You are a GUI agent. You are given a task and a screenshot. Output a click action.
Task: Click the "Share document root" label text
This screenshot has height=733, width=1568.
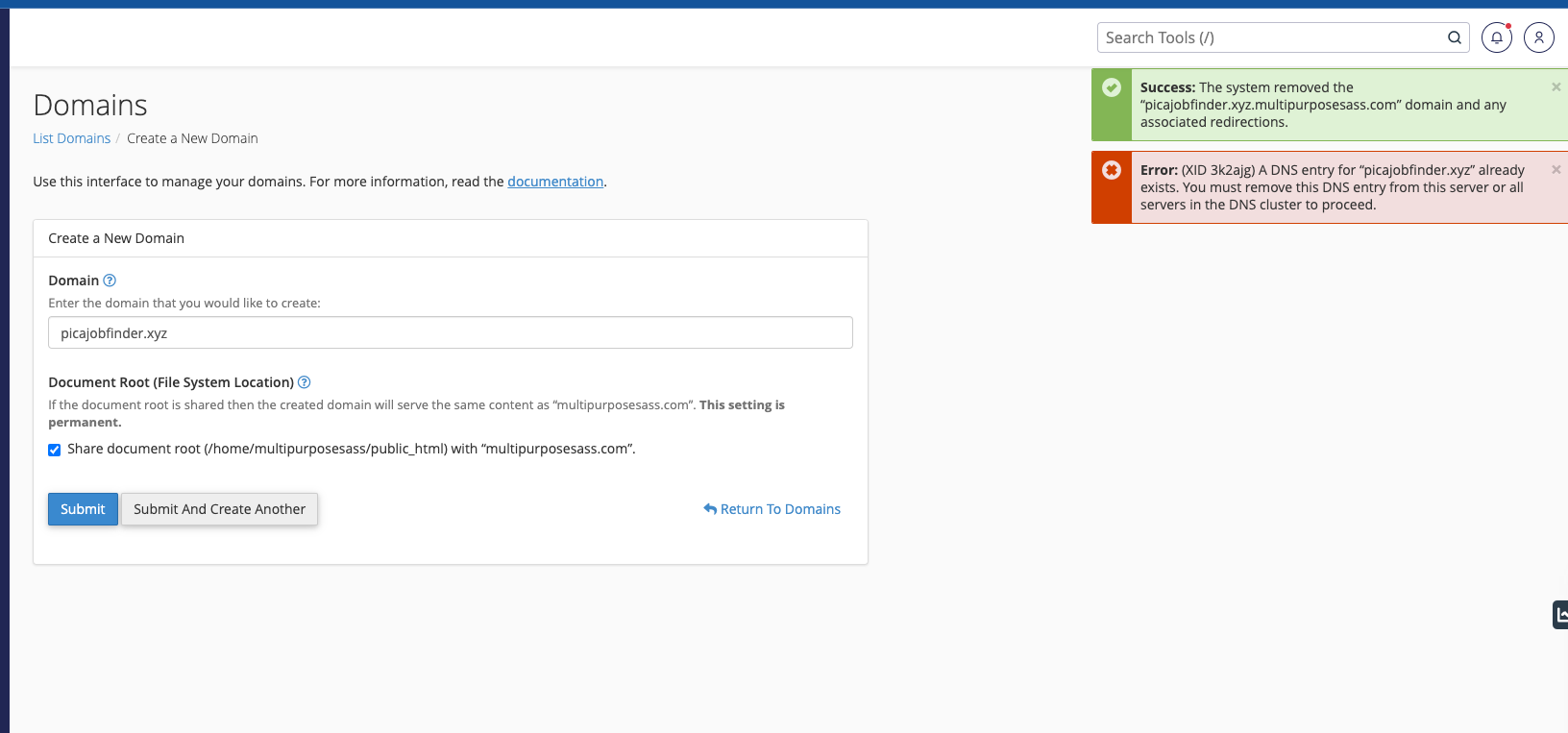pos(352,449)
